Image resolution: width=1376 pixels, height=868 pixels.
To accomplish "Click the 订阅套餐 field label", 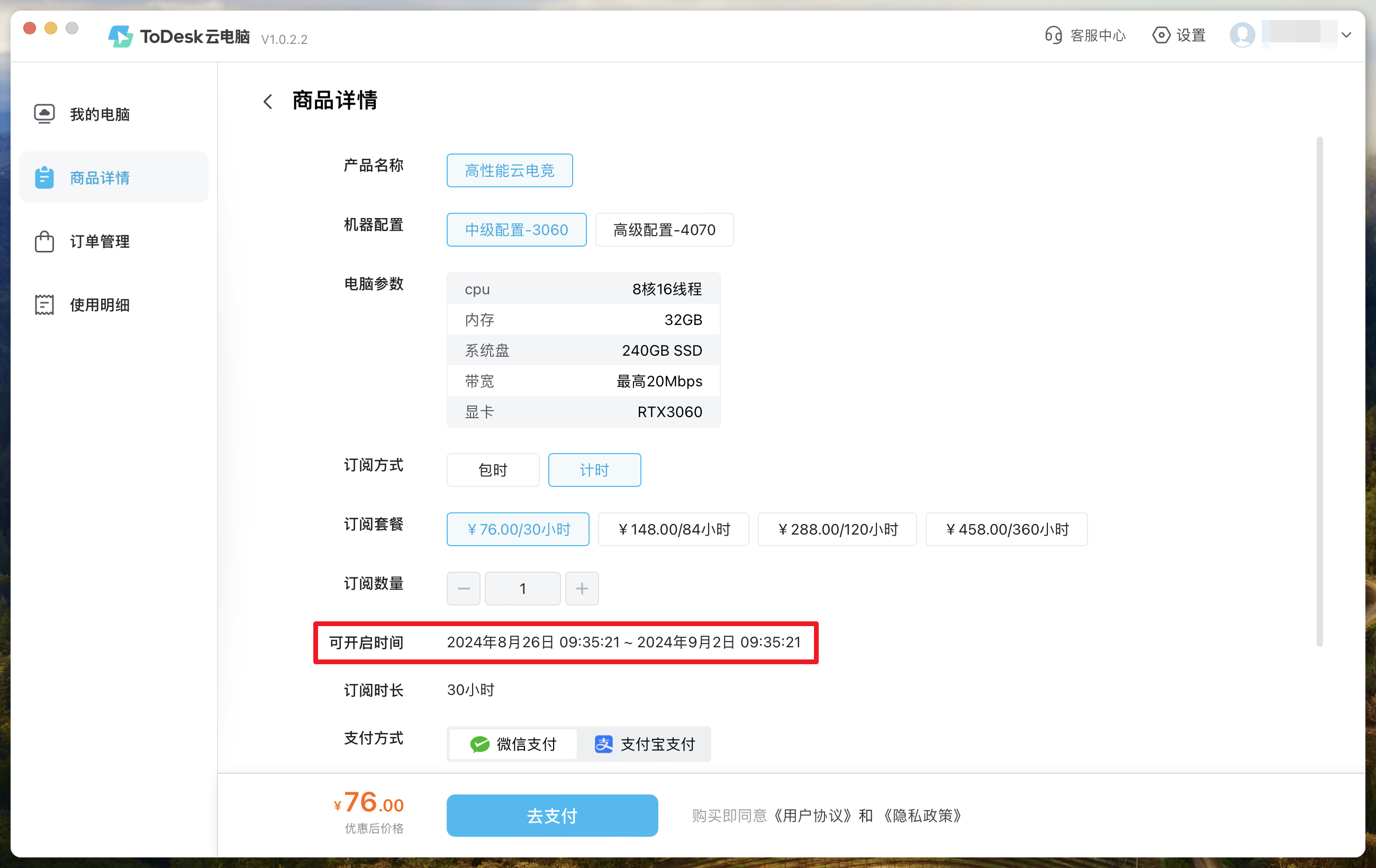I will (374, 524).
